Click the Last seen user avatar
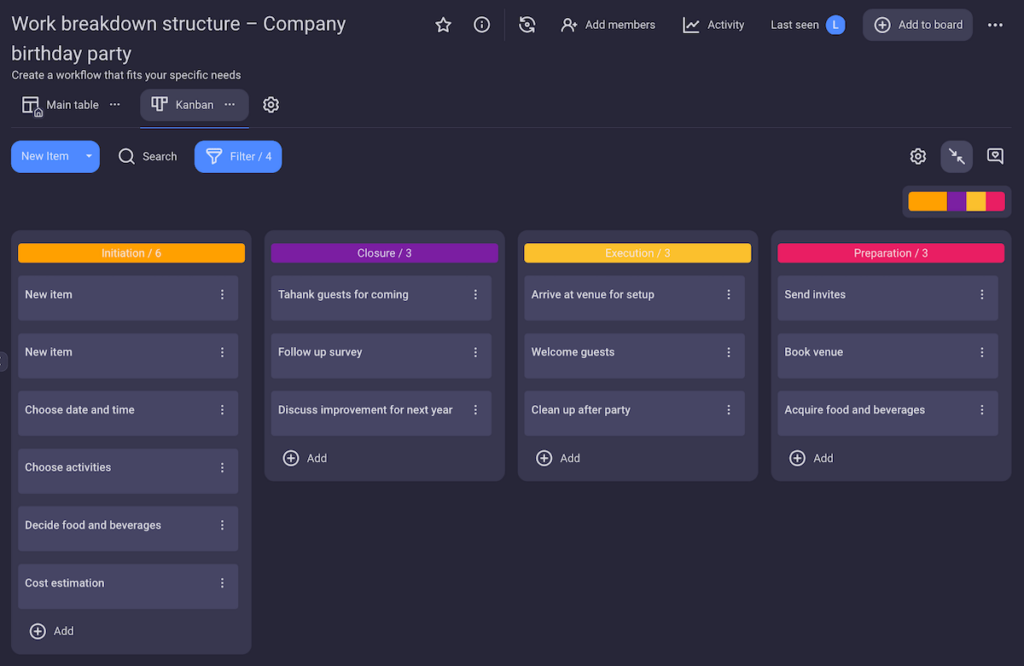Image resolution: width=1024 pixels, height=666 pixels. [x=835, y=25]
